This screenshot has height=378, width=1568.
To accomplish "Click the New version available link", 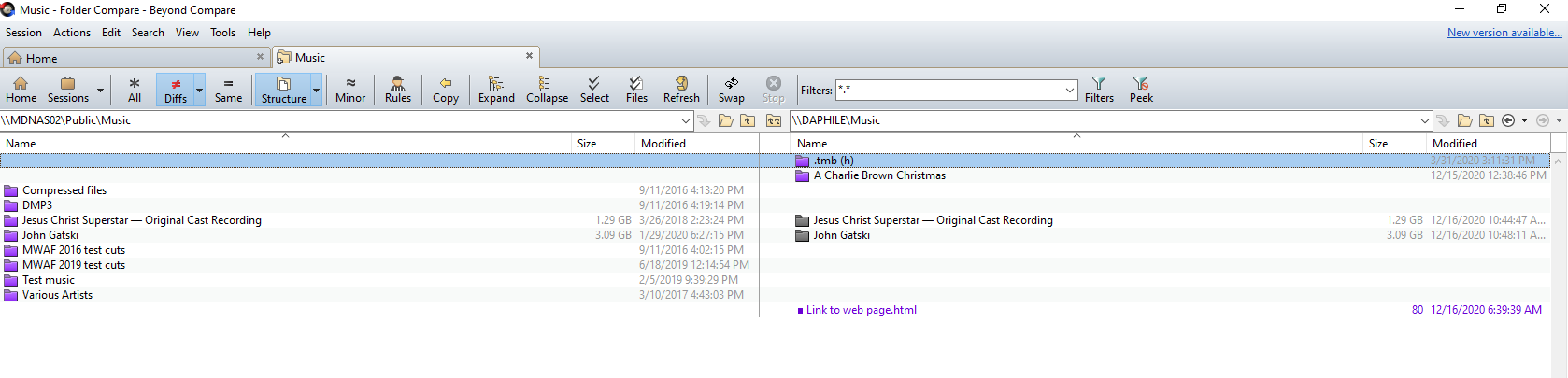I will point(1504,33).
